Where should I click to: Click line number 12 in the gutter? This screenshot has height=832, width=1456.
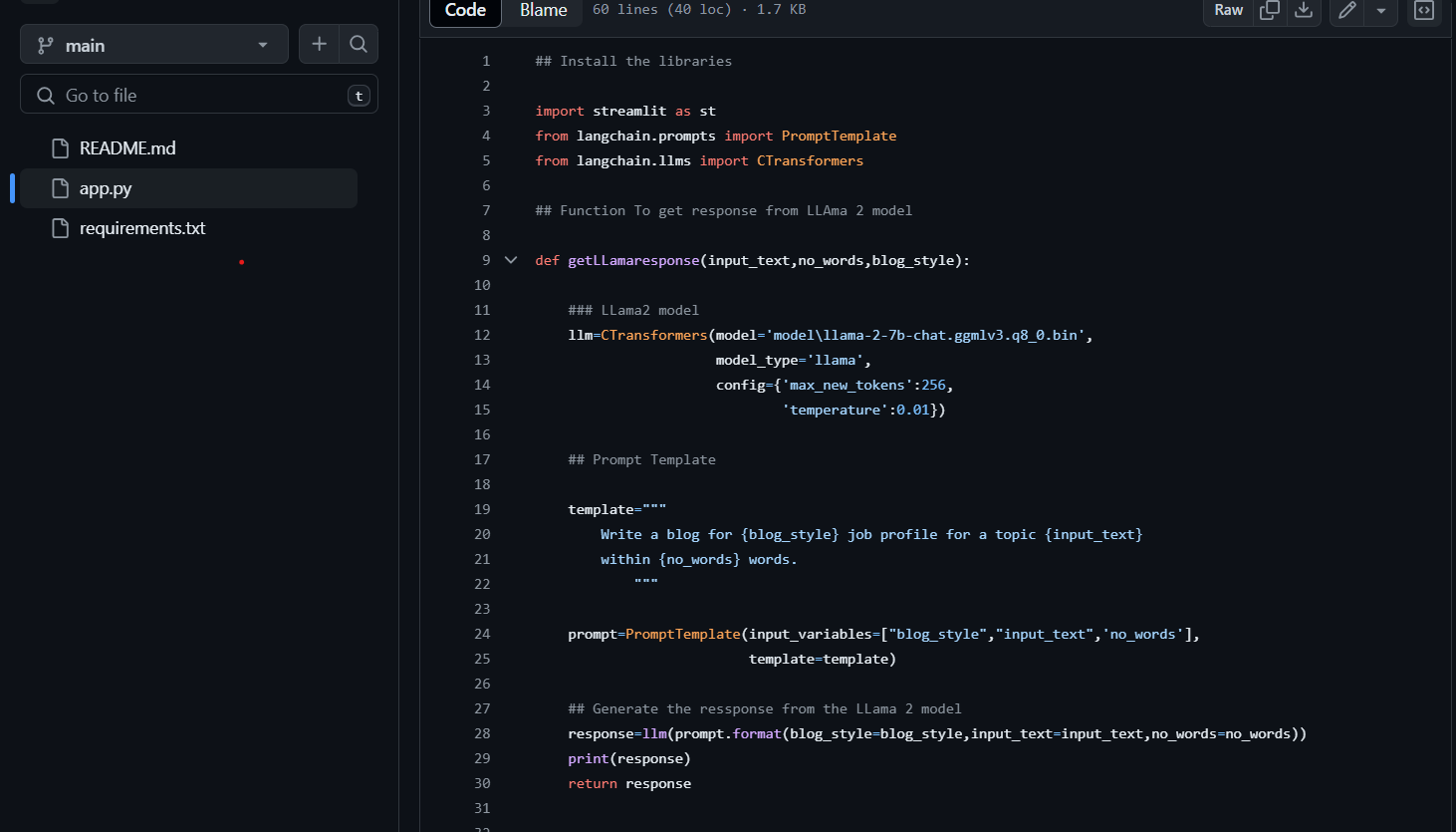click(482, 335)
